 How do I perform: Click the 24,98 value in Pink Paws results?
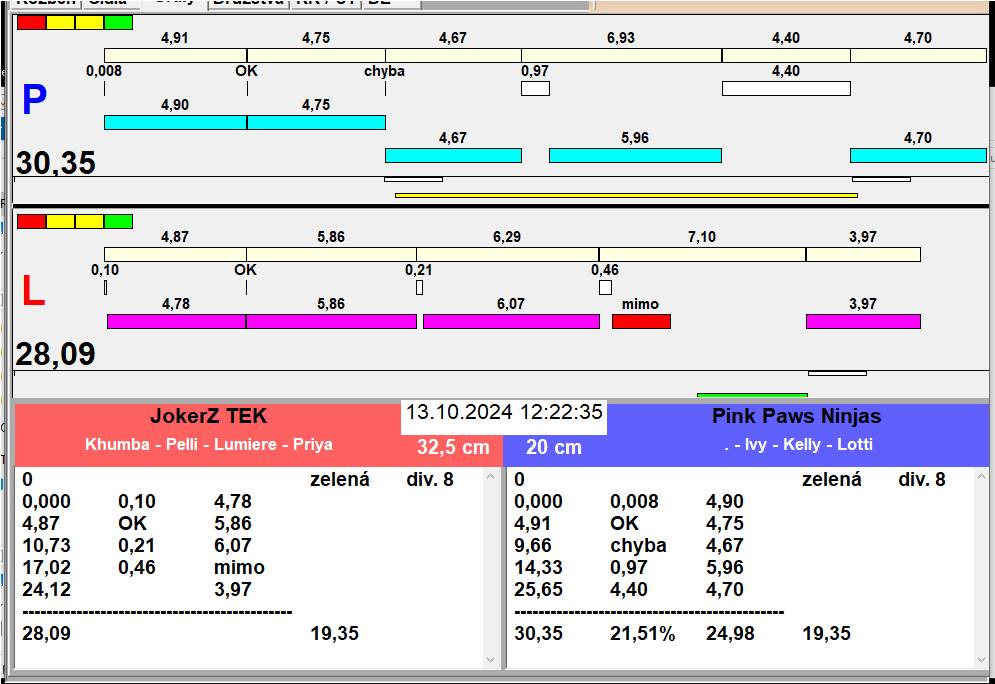click(x=730, y=633)
